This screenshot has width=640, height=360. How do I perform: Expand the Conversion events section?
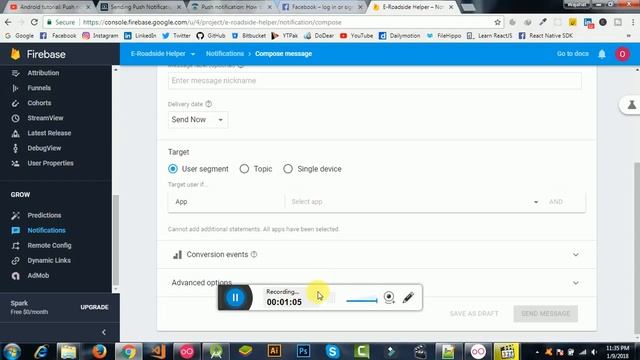point(376,255)
